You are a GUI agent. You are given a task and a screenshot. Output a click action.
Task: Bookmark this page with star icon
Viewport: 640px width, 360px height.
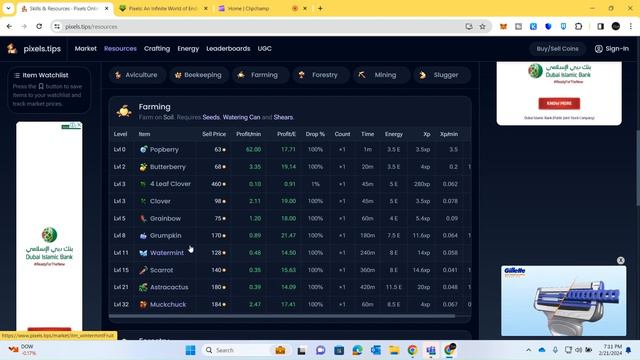(482, 27)
